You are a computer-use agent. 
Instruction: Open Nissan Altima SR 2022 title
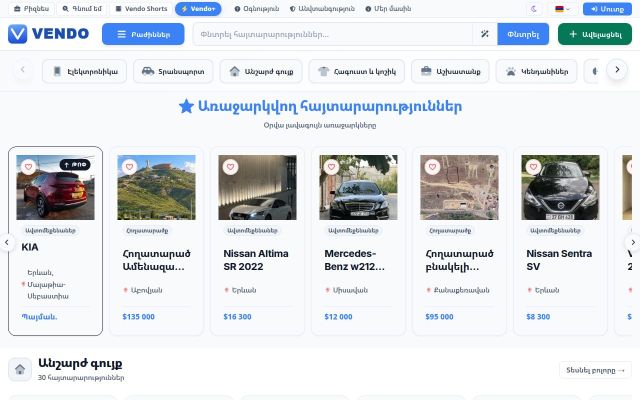click(256, 260)
